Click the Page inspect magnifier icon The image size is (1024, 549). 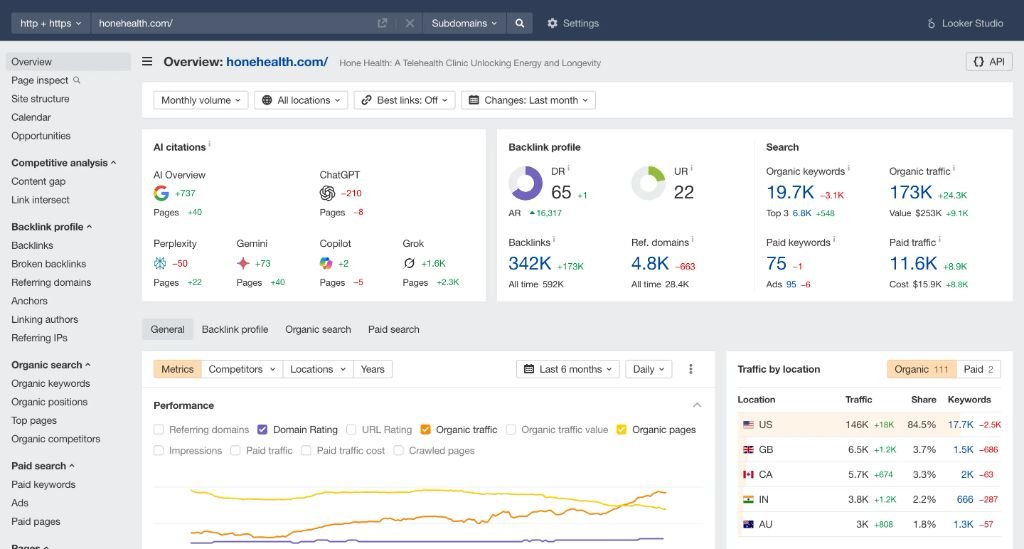76,80
